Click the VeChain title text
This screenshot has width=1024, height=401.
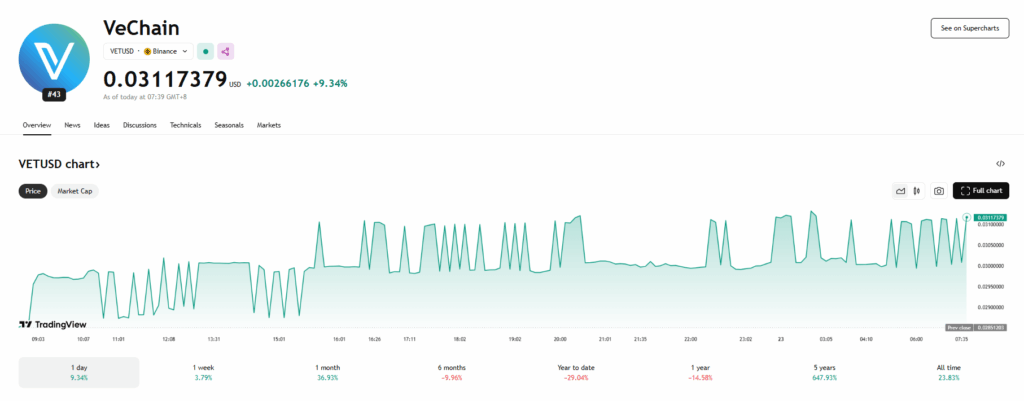pyautogui.click(x=141, y=28)
